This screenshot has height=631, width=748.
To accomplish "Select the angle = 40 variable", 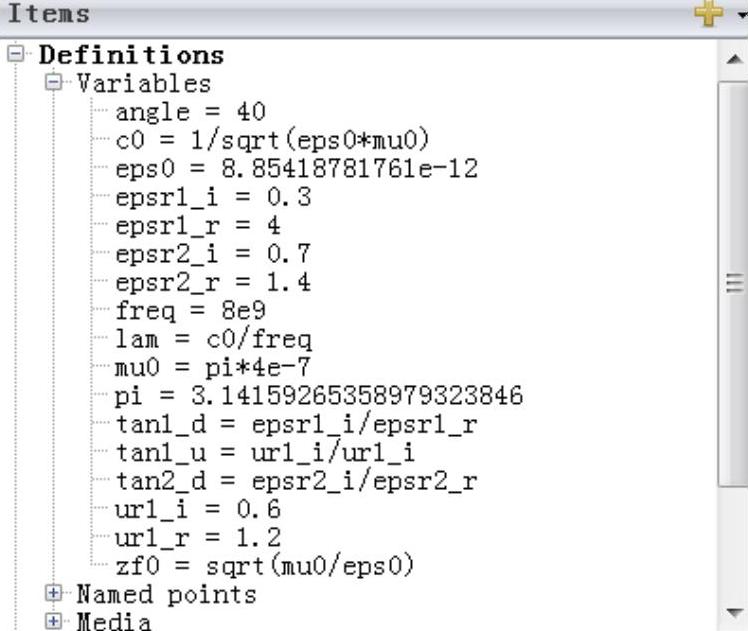I will point(189,111).
